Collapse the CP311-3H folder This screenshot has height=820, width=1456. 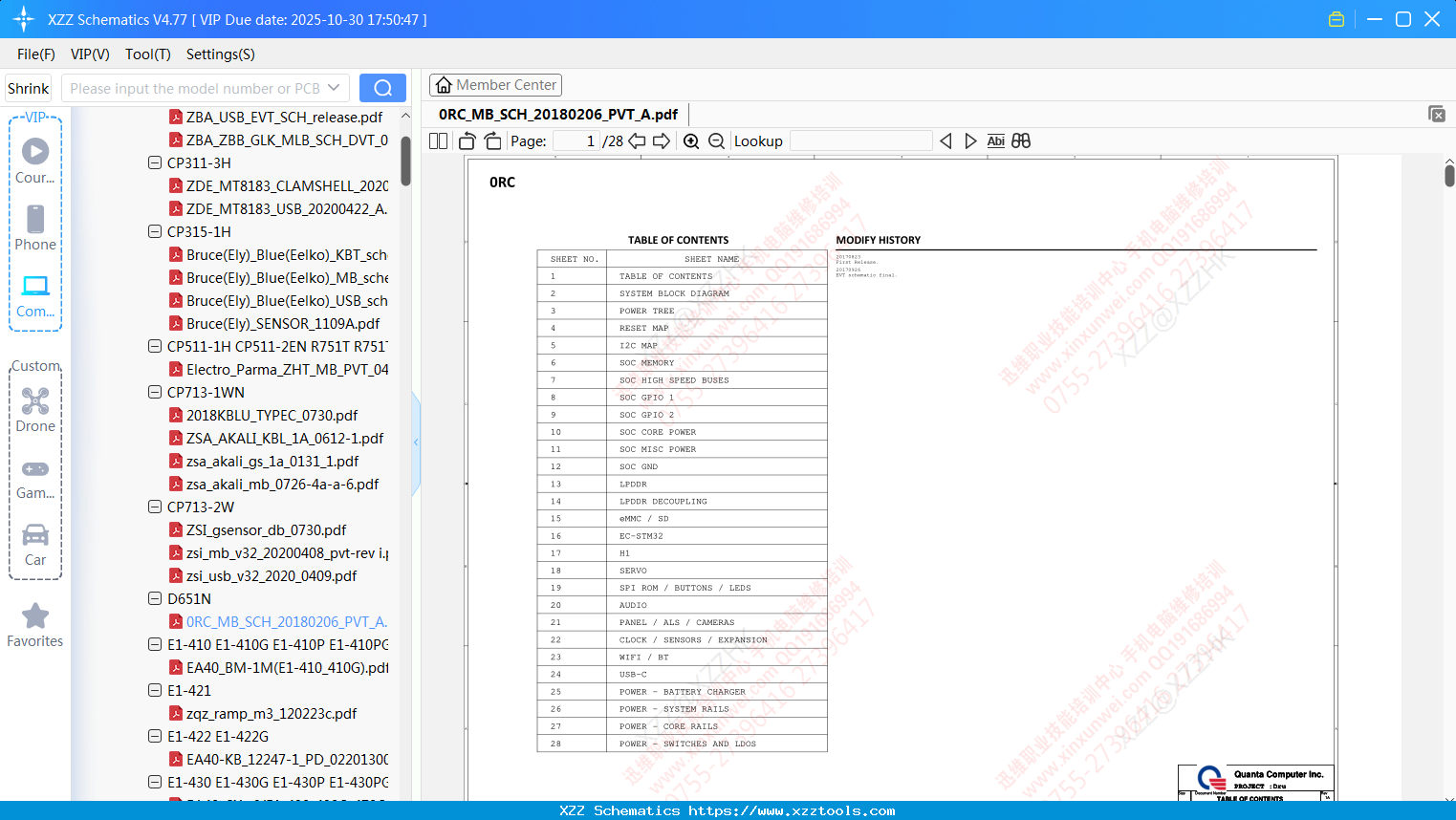point(155,162)
